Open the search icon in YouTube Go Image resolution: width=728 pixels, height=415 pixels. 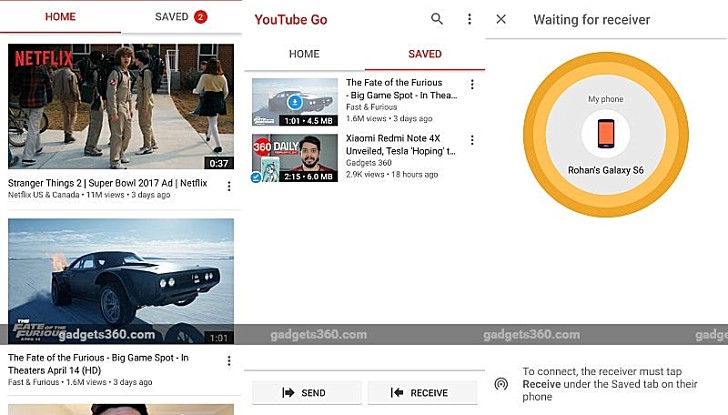click(437, 19)
